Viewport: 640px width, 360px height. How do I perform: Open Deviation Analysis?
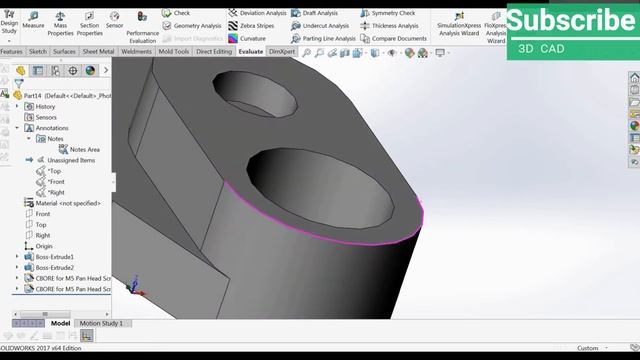pyautogui.click(x=258, y=13)
